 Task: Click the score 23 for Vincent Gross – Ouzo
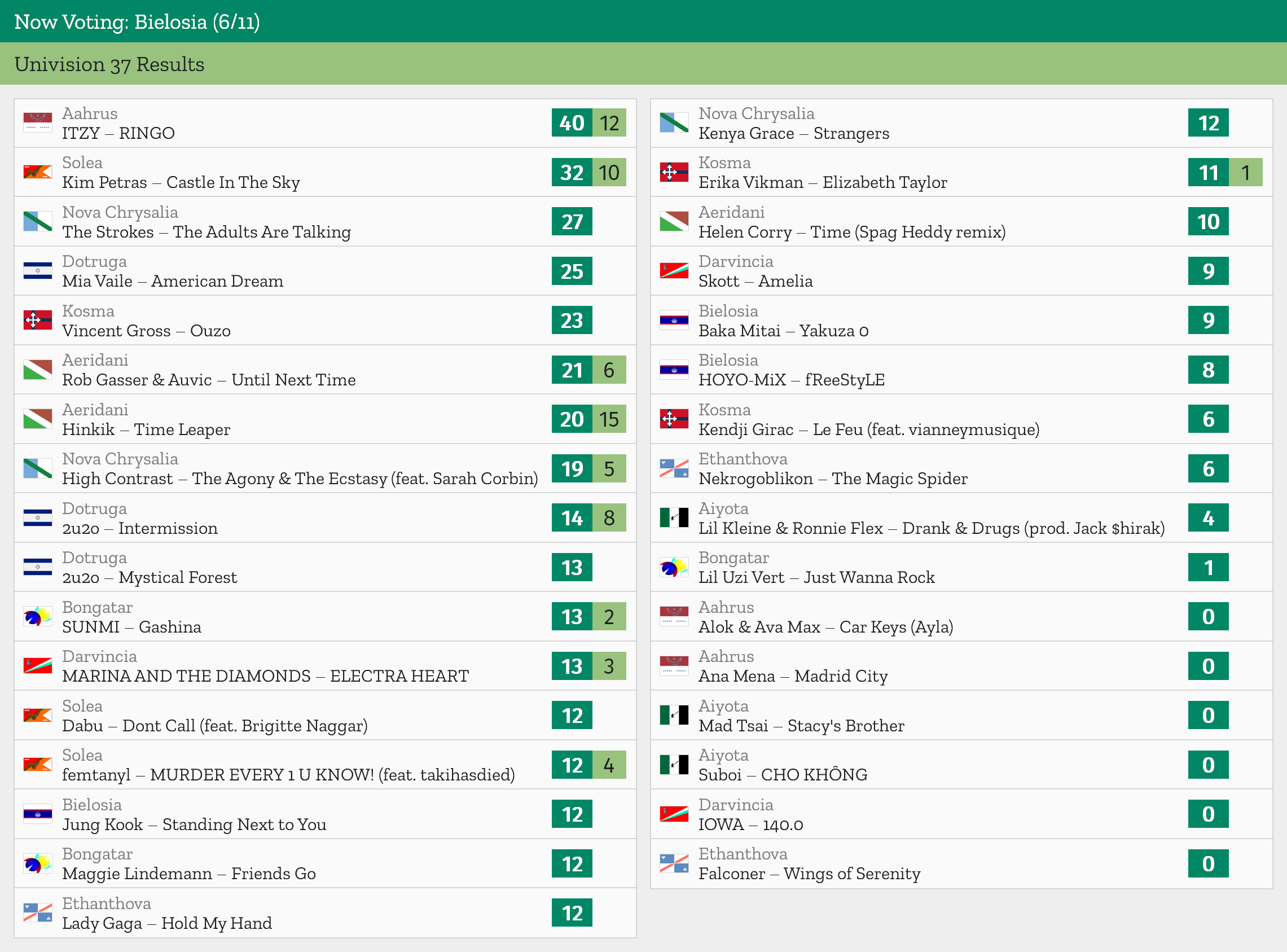[x=572, y=320]
